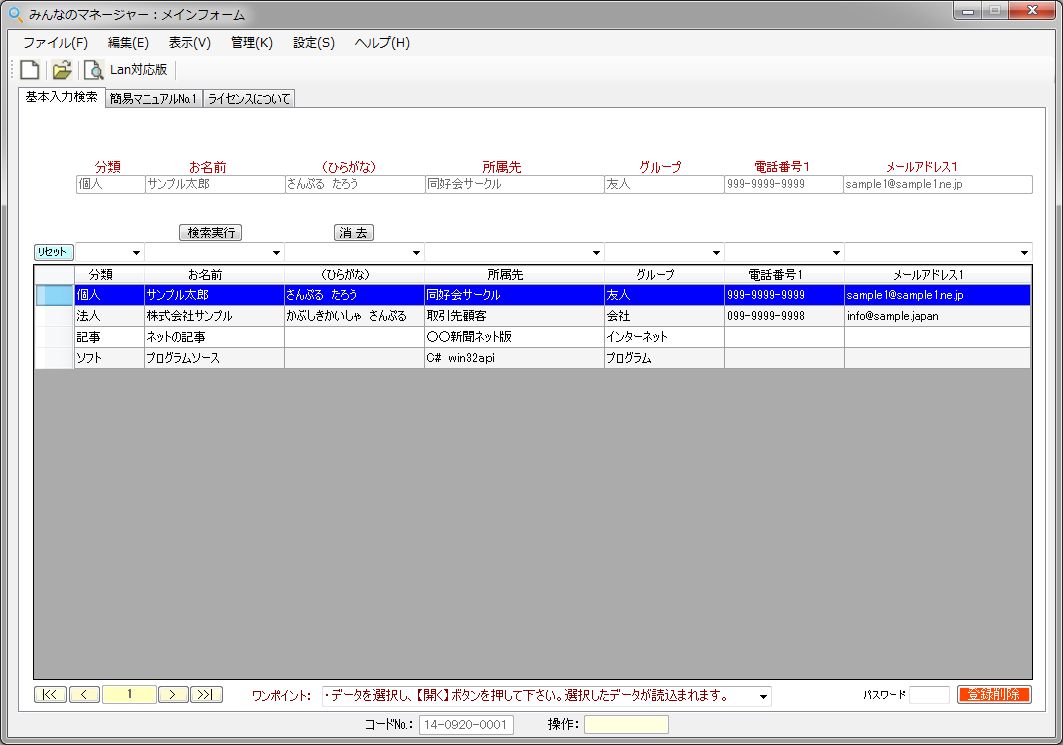The image size is (1063, 745).
Task: Click the リセット reset button
Action: [x=54, y=252]
